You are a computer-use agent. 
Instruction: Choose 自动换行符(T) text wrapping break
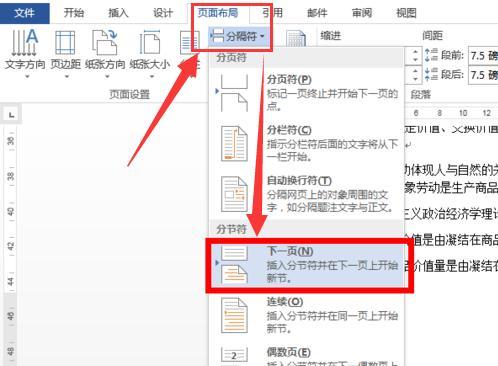pos(306,194)
